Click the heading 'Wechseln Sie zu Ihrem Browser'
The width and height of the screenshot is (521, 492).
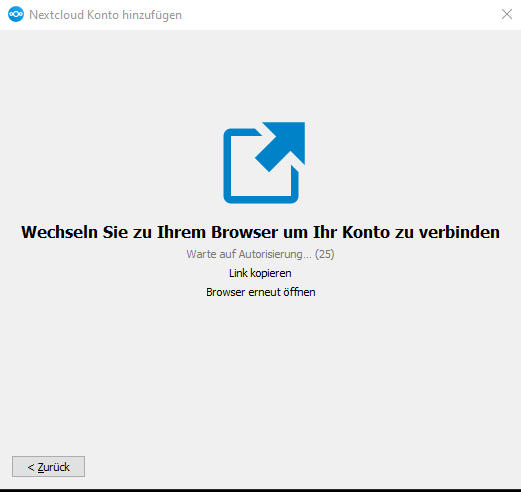coord(149,232)
